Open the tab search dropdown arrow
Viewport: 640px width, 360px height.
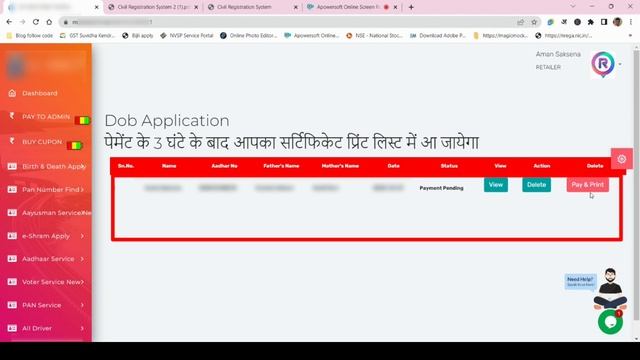pos(573,7)
